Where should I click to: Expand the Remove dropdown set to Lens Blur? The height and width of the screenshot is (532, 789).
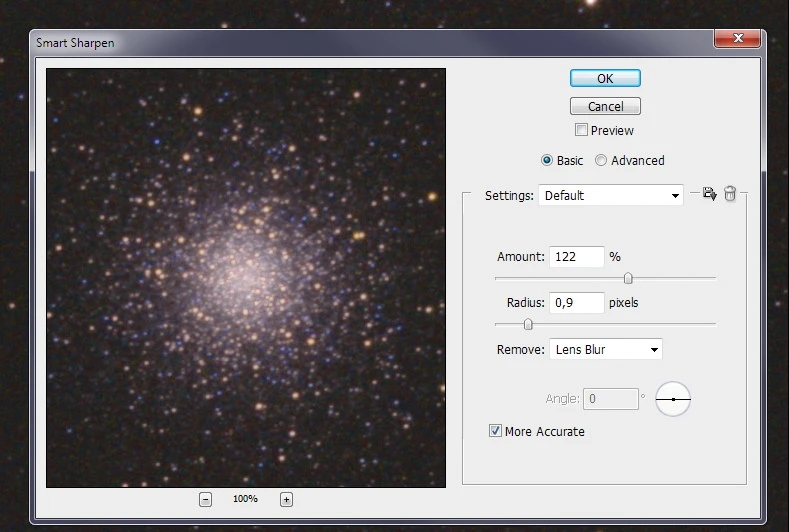[x=605, y=349]
